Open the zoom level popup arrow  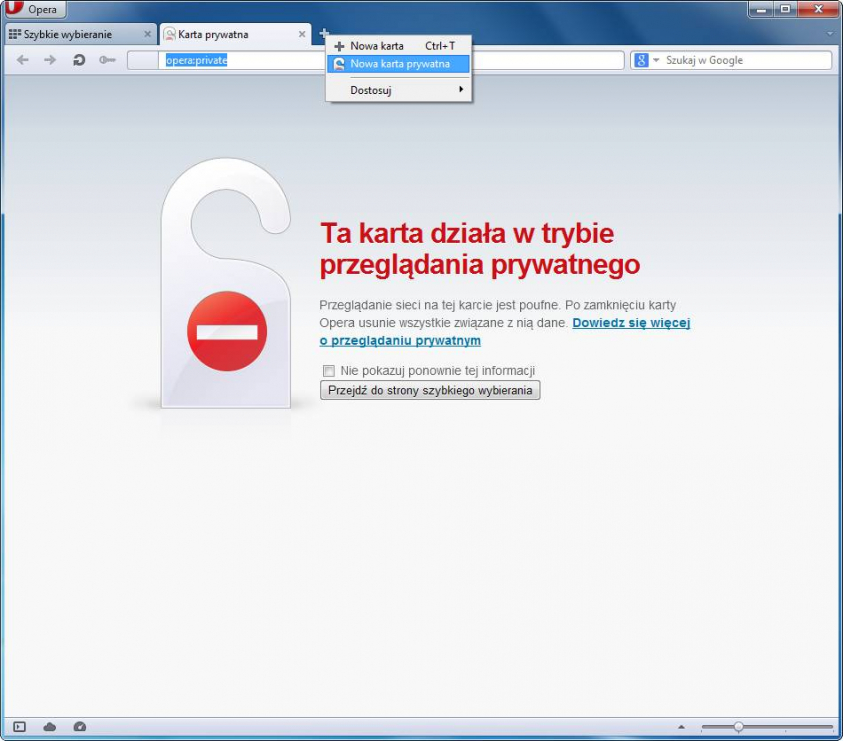(681, 727)
